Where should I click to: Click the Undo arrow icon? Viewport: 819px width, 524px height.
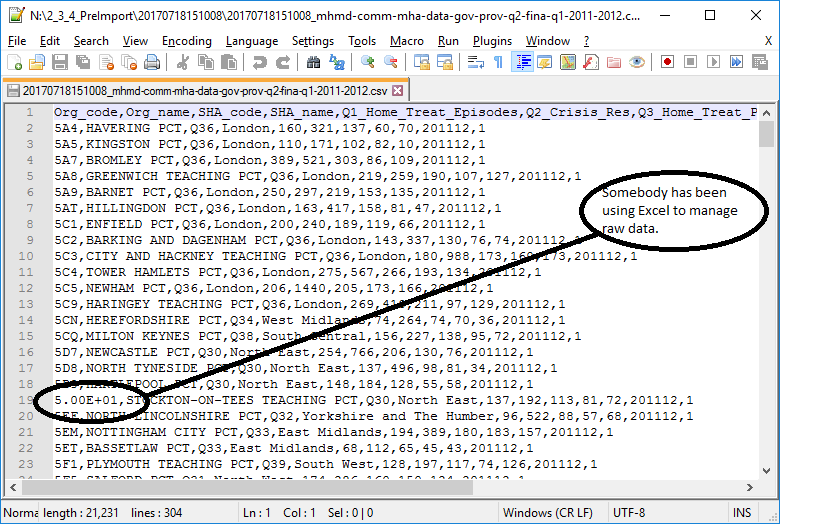pyautogui.click(x=259, y=63)
